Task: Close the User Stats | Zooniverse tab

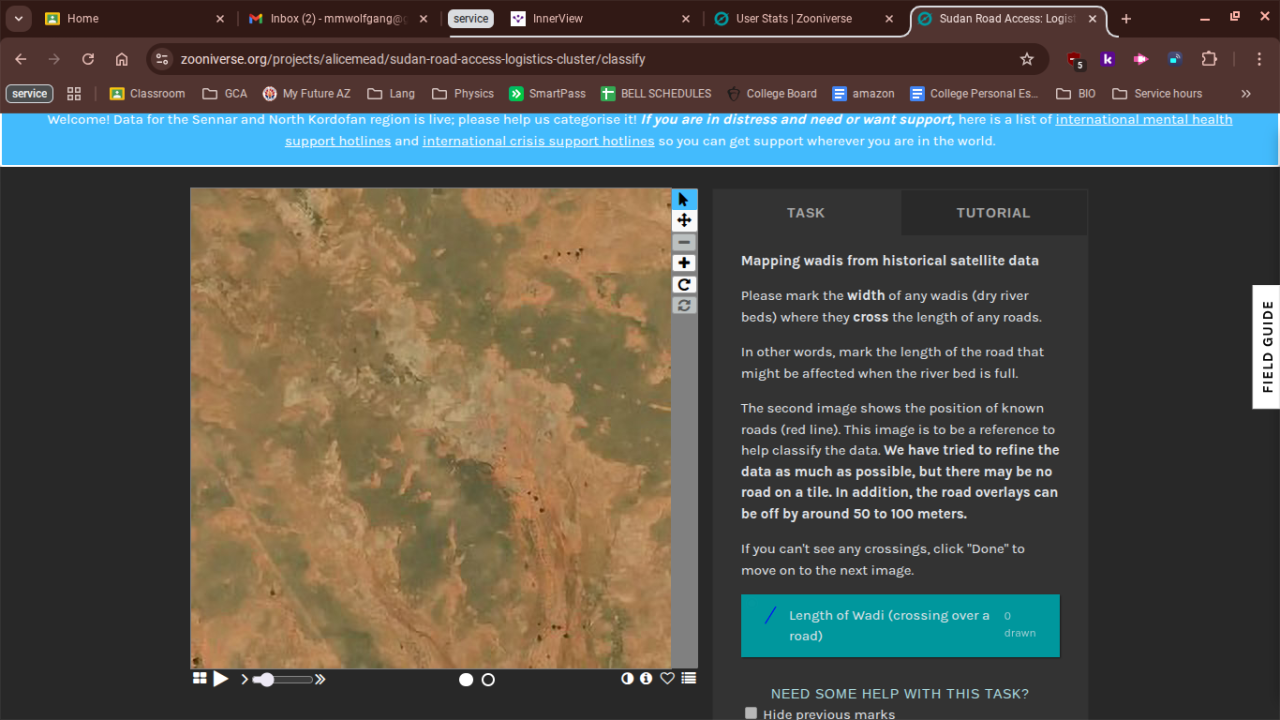Action: [x=889, y=18]
